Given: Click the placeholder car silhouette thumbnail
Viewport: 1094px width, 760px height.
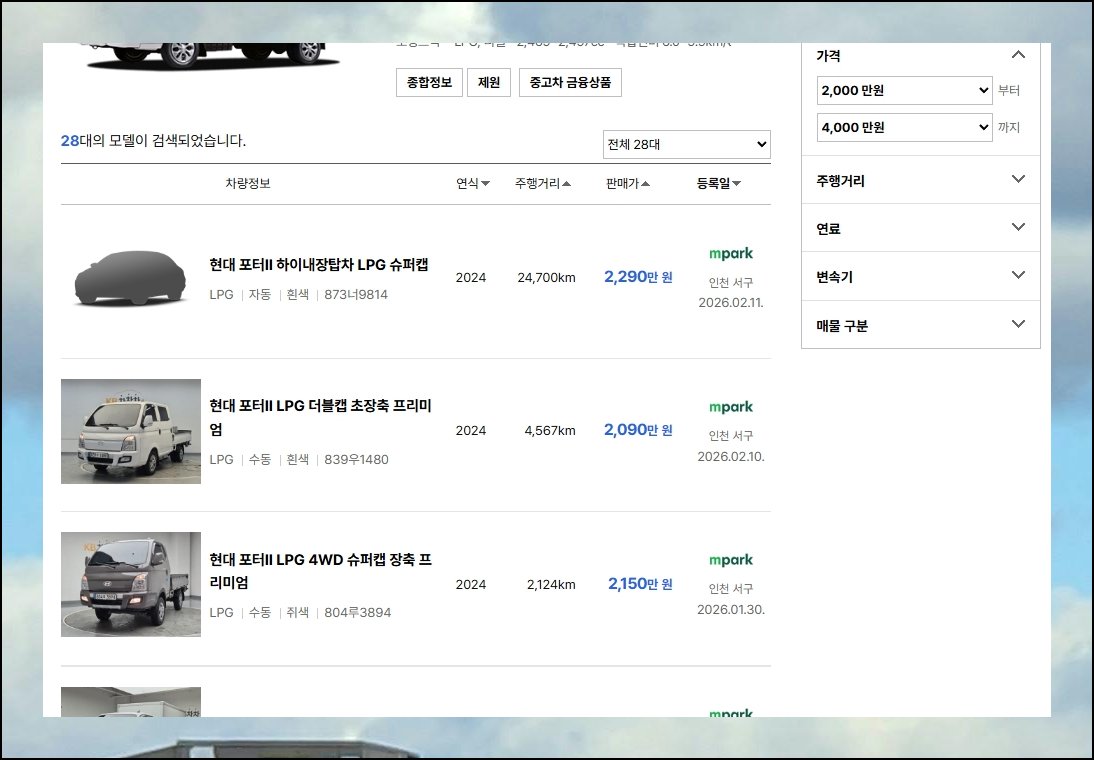Looking at the screenshot, I should [x=130, y=278].
